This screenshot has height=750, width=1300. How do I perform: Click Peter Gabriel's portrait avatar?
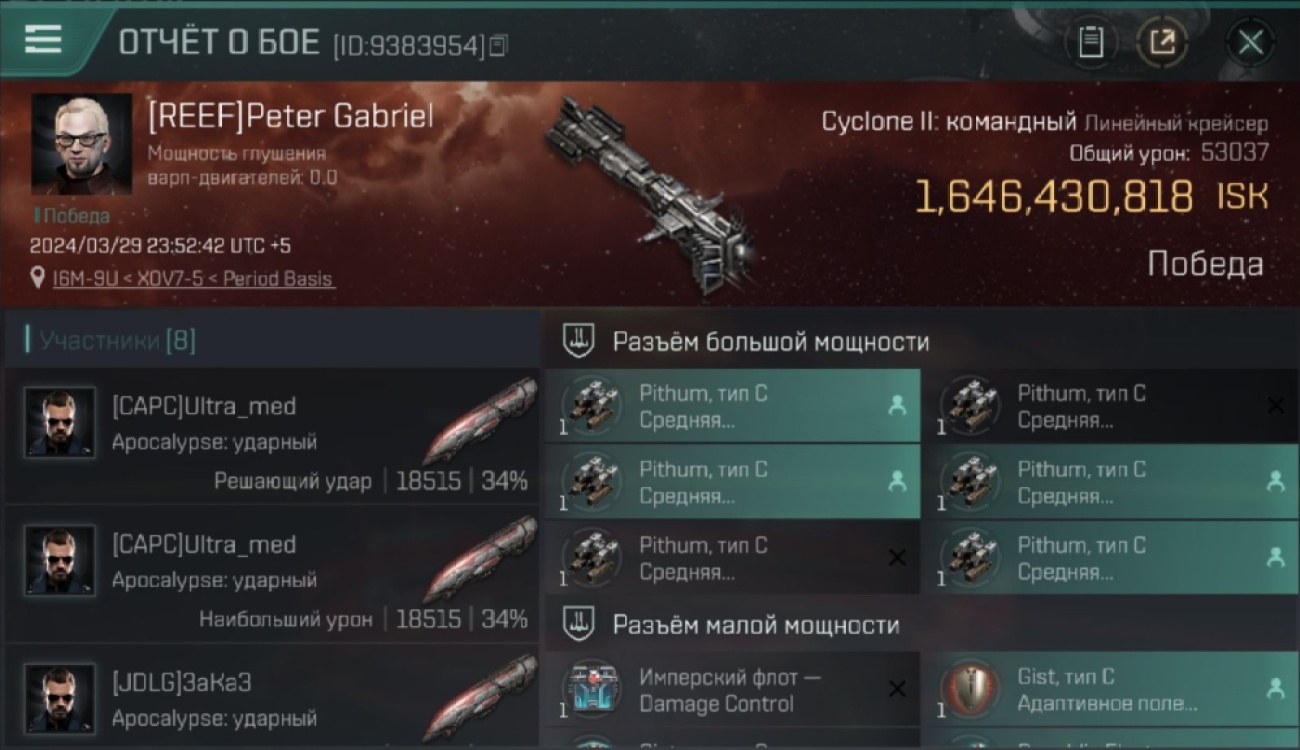82,144
